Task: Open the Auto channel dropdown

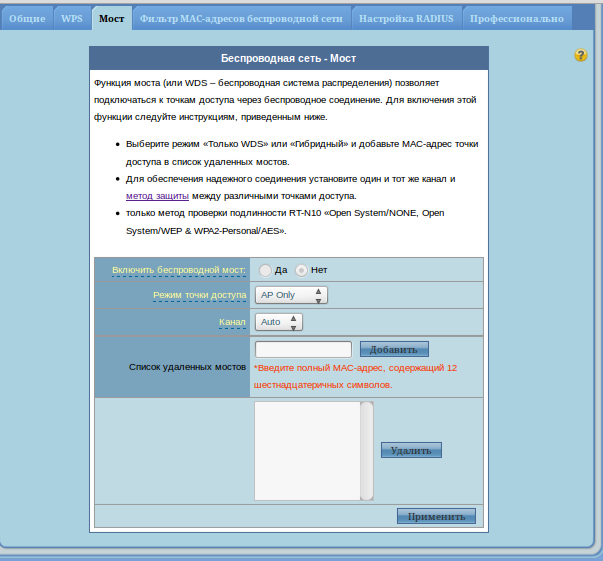Action: pos(278,322)
